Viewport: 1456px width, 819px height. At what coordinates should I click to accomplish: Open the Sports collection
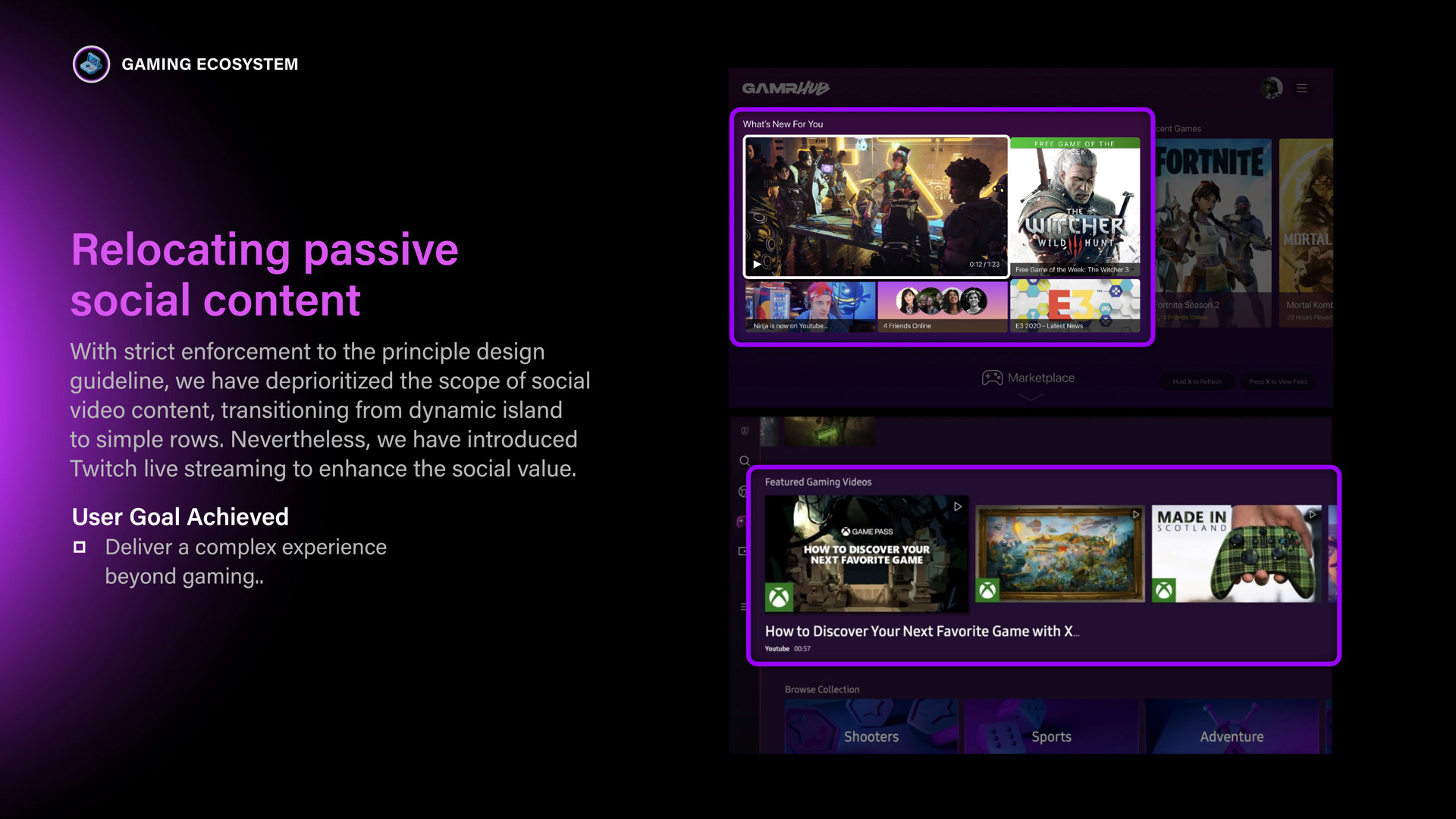click(1051, 726)
